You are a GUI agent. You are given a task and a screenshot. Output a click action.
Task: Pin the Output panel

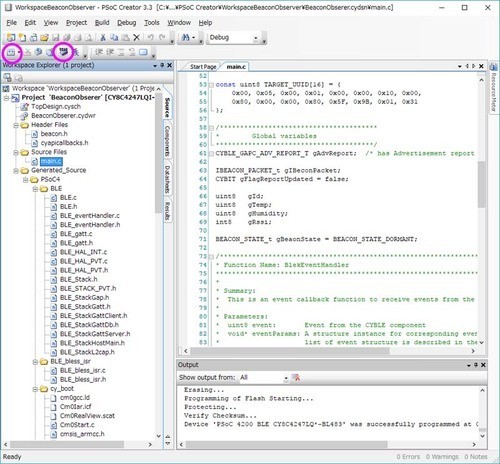point(476,365)
